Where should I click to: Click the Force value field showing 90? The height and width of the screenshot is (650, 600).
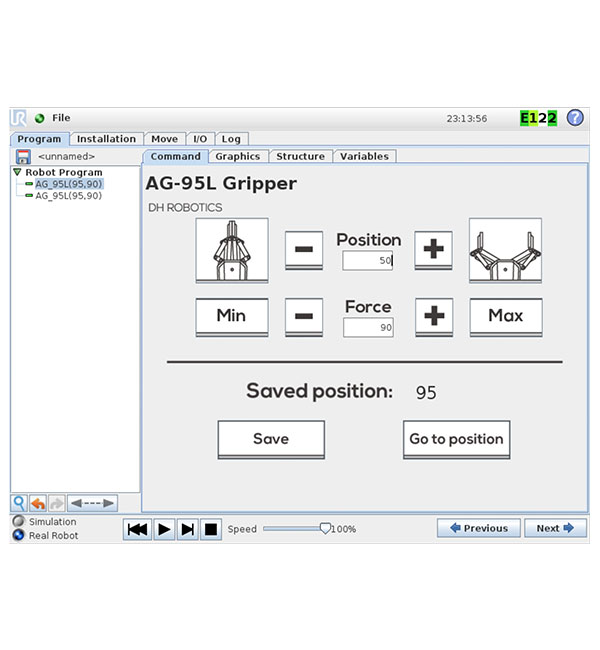pos(368,328)
